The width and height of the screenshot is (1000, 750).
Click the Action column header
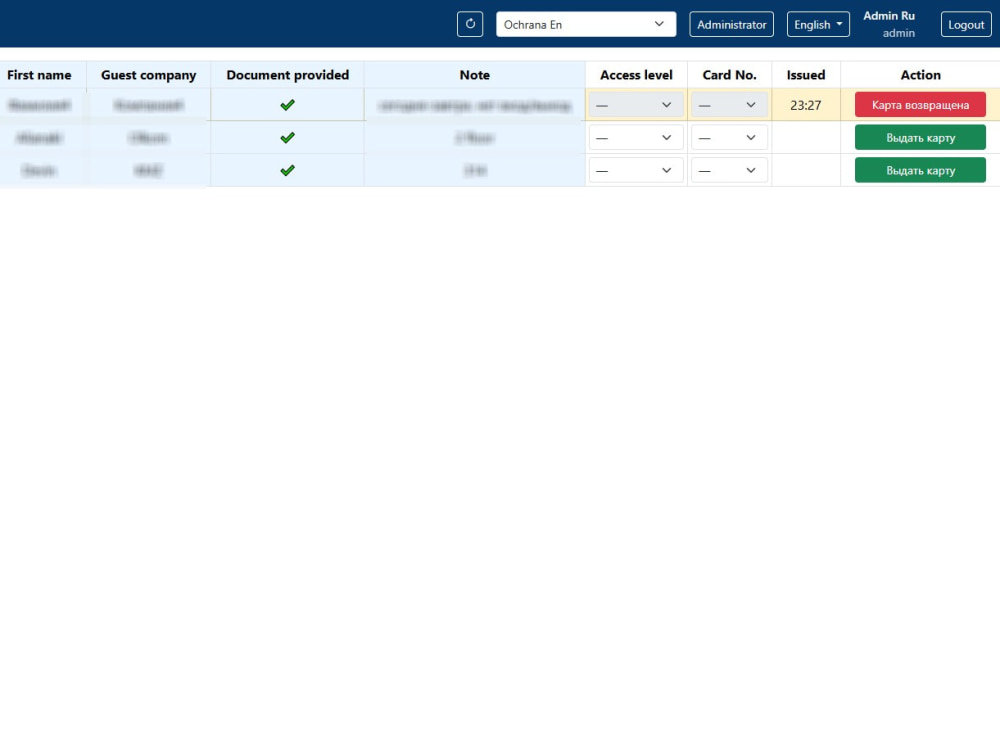point(920,75)
